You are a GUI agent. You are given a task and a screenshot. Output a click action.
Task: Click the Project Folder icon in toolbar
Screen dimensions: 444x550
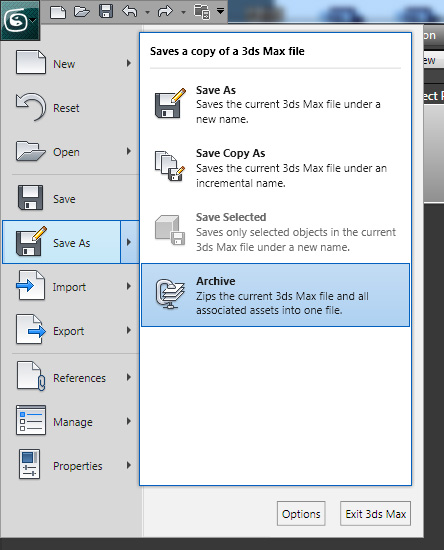tap(202, 12)
